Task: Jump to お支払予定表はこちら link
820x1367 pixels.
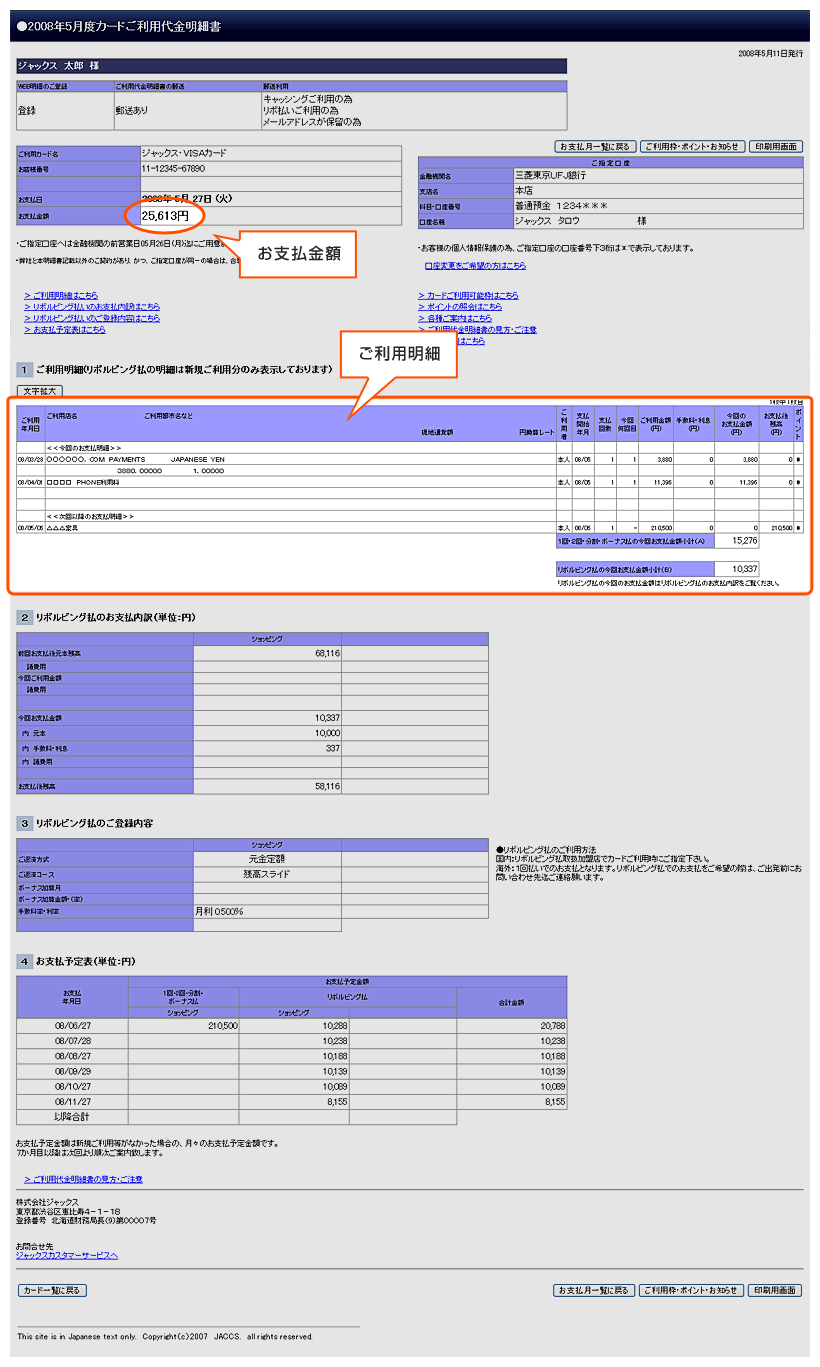Action: [x=65, y=329]
